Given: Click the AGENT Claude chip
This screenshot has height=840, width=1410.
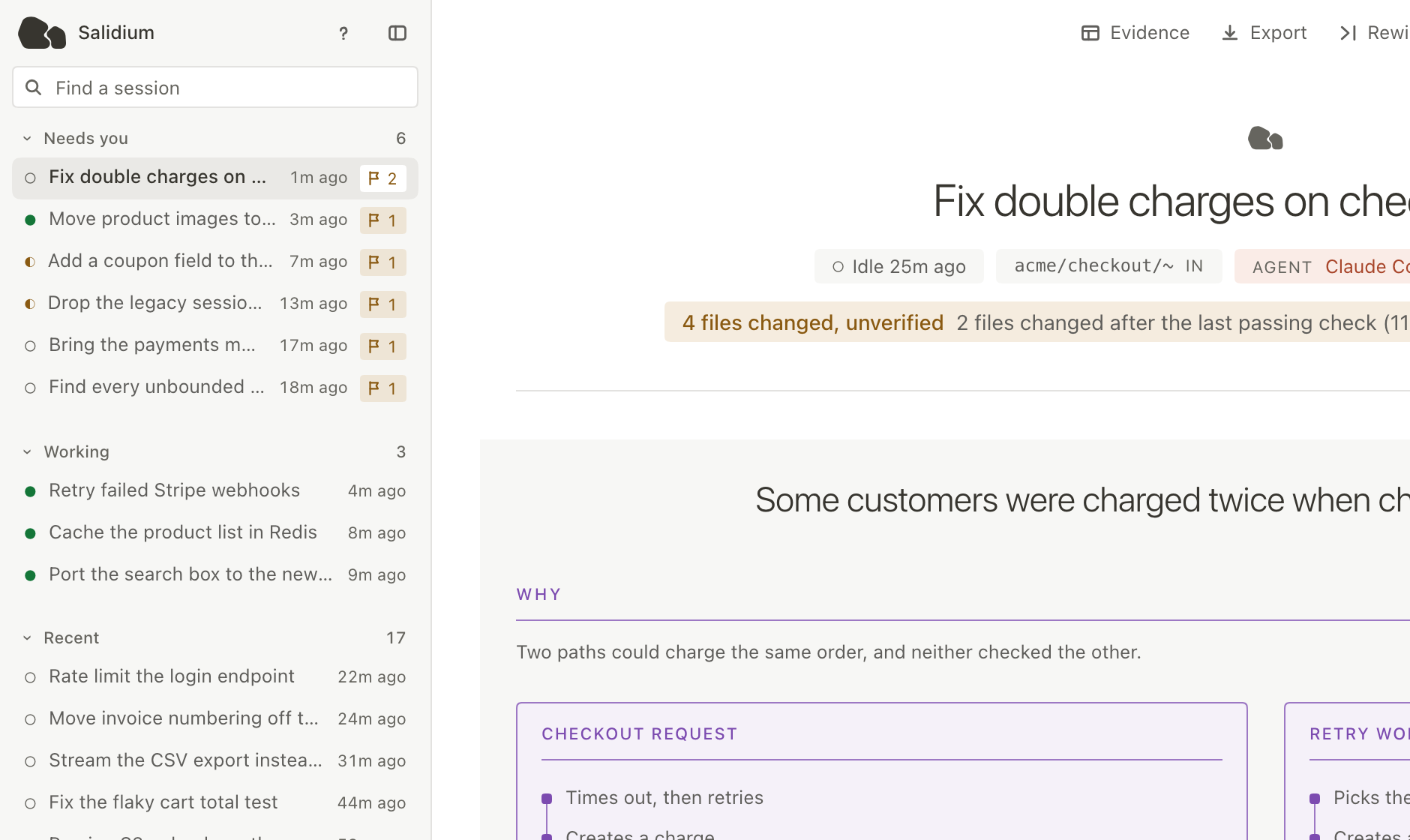Looking at the screenshot, I should point(1323,266).
